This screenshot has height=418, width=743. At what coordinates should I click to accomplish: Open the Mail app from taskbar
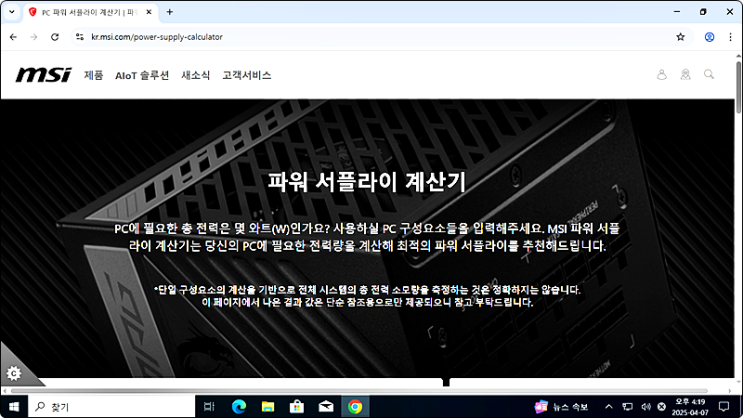click(x=326, y=407)
